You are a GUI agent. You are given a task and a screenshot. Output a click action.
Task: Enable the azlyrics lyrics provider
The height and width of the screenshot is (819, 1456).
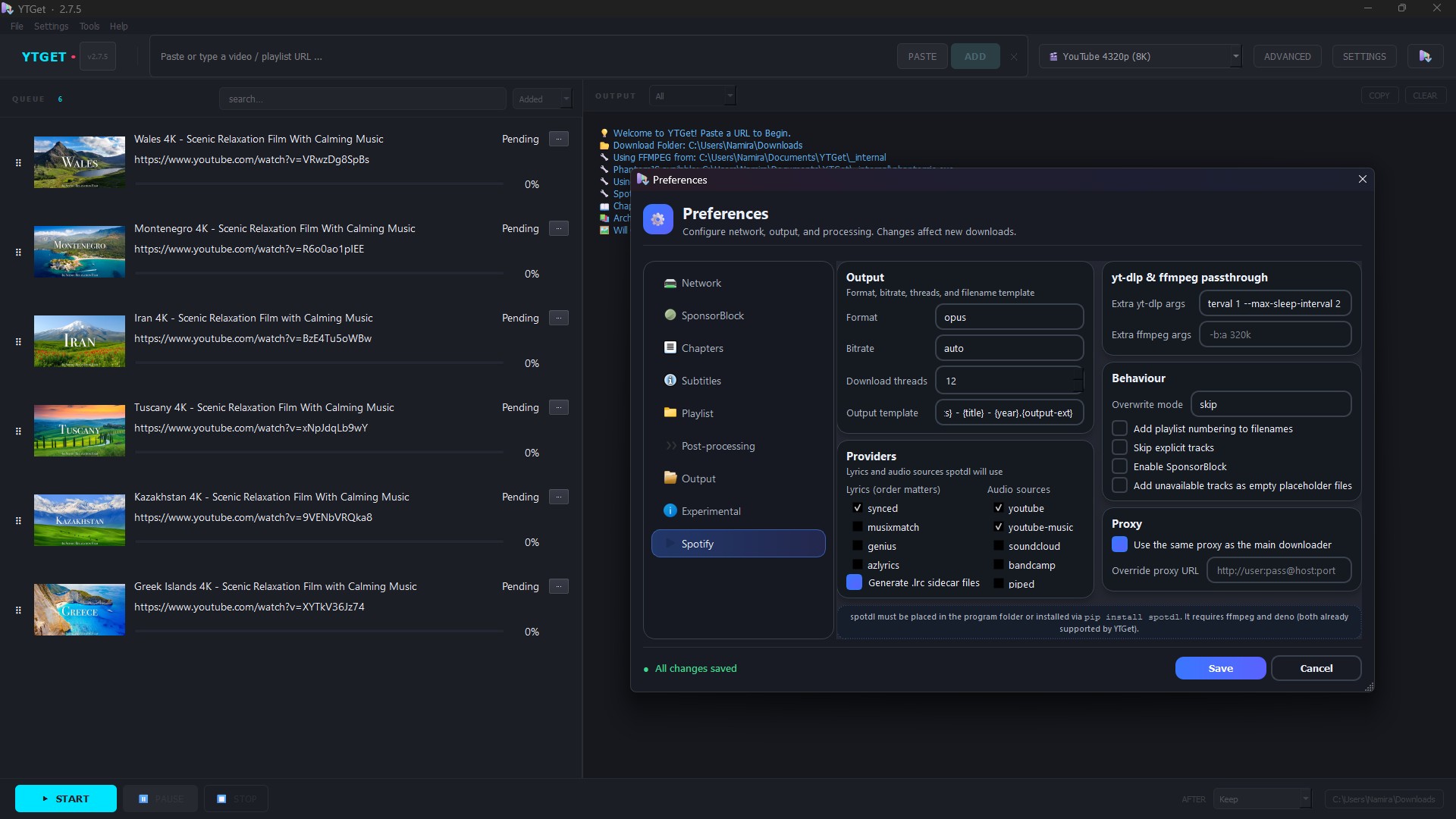click(x=857, y=565)
